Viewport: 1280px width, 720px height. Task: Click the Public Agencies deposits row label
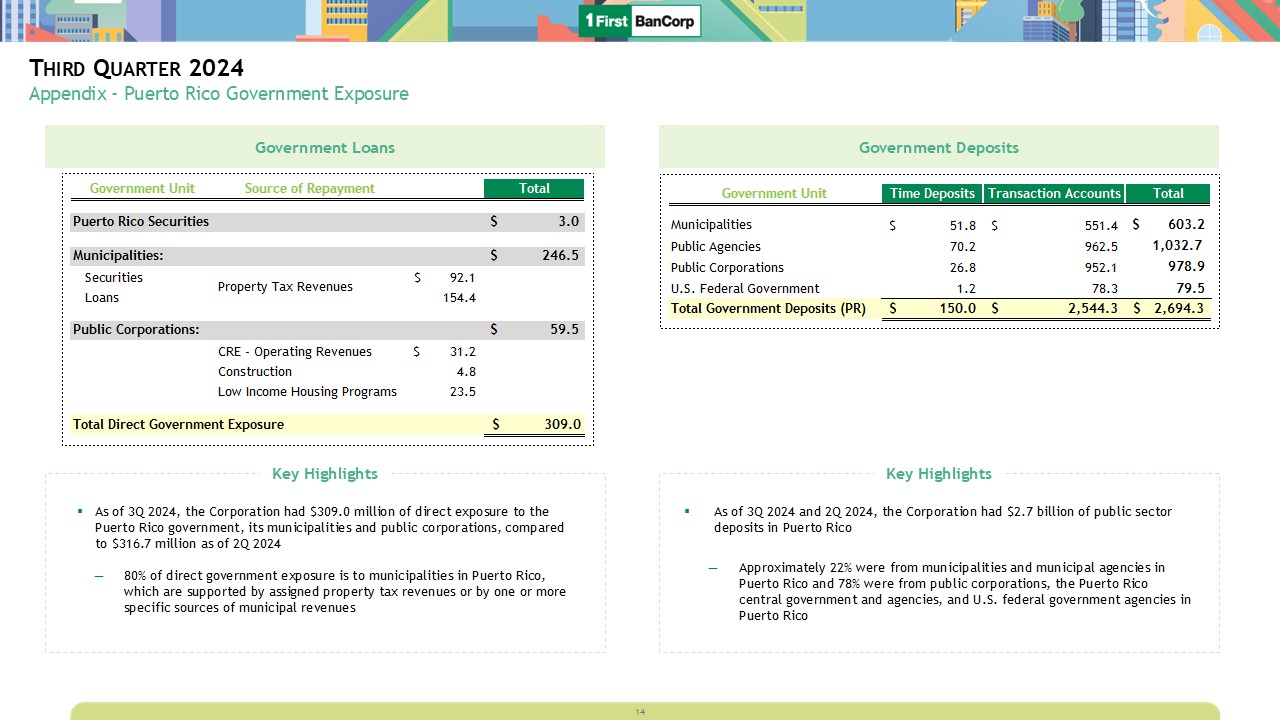pos(715,246)
